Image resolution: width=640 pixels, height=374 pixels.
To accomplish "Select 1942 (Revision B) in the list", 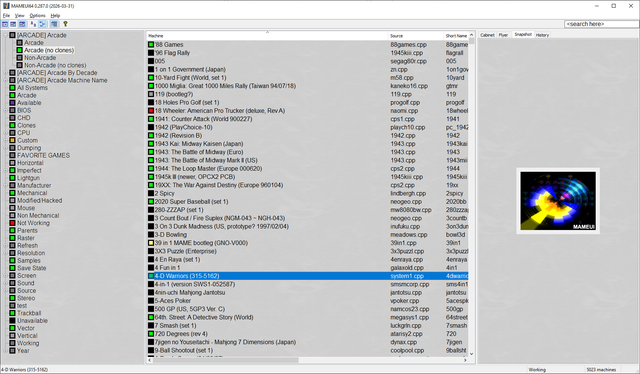I will (x=178, y=136).
